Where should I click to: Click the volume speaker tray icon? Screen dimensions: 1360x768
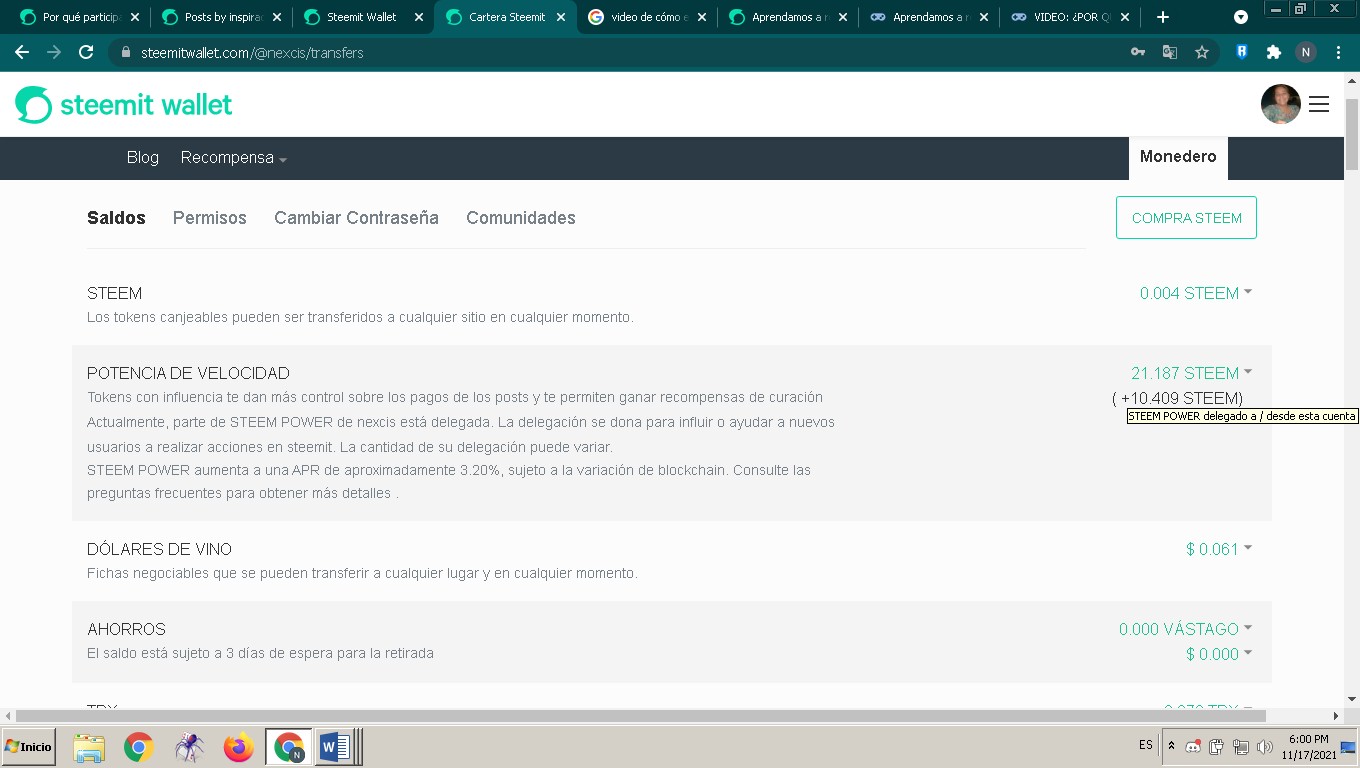click(x=1265, y=746)
